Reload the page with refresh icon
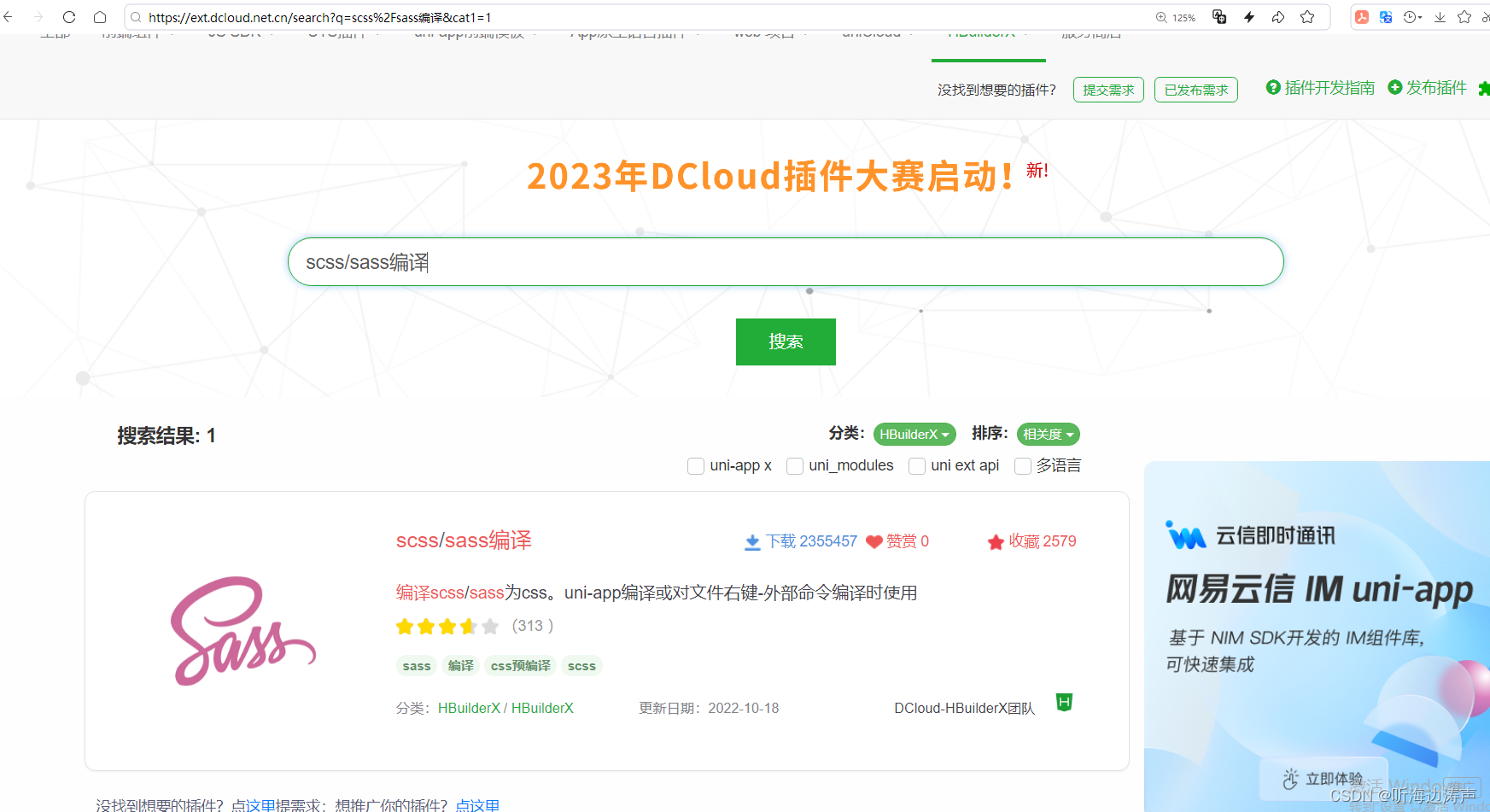1490x812 pixels. click(x=69, y=17)
